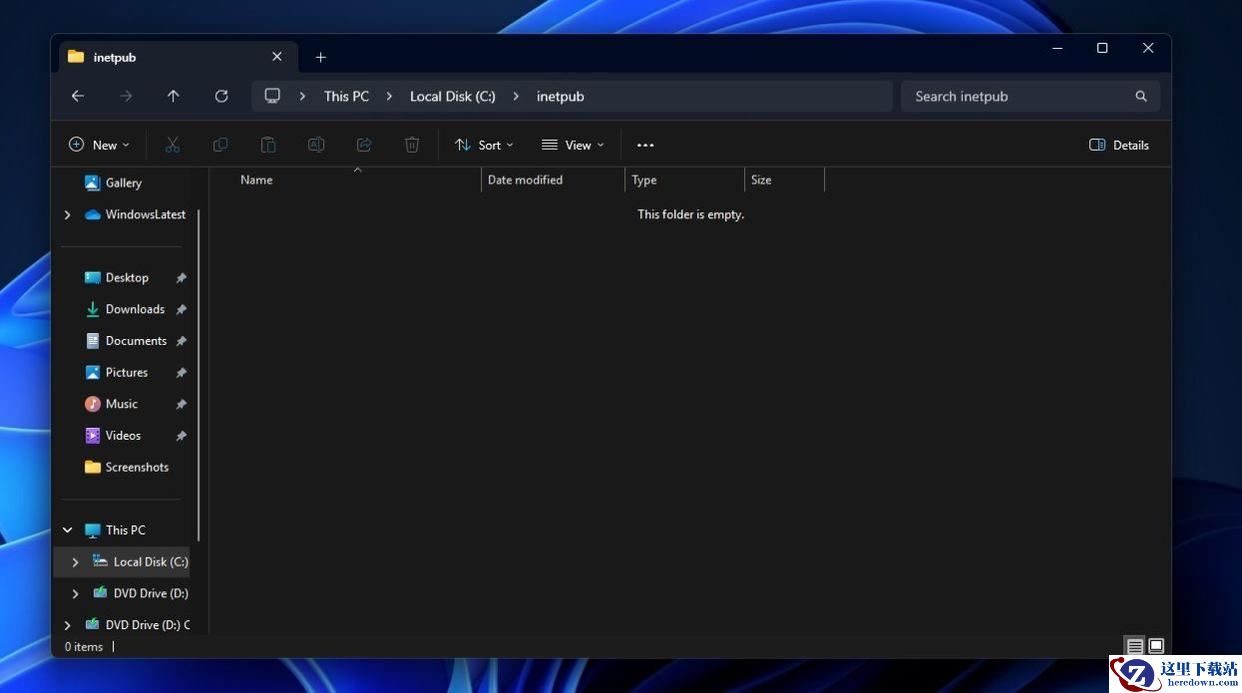
Task: Switch to details list view icon
Action: 1135,646
